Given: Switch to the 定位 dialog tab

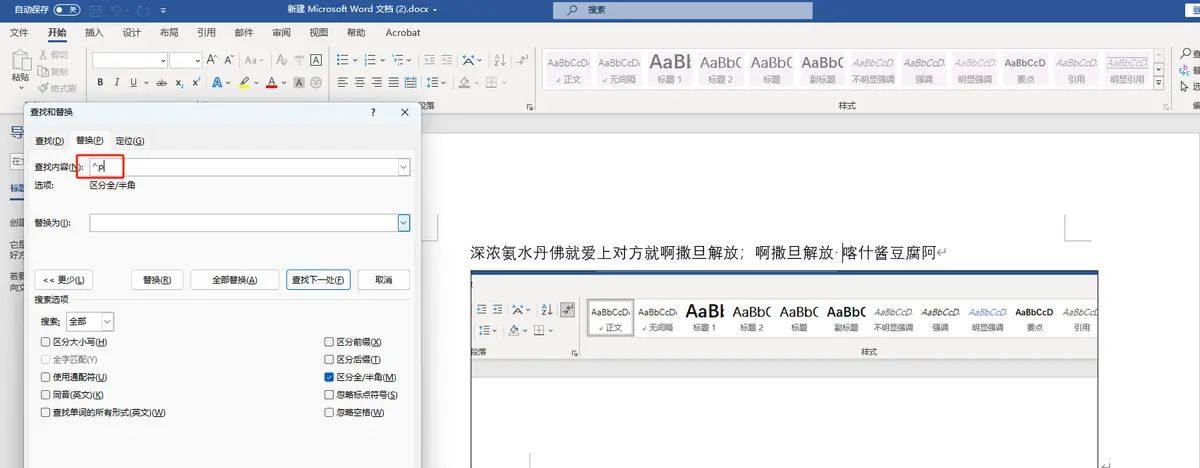Looking at the screenshot, I should 130,141.
